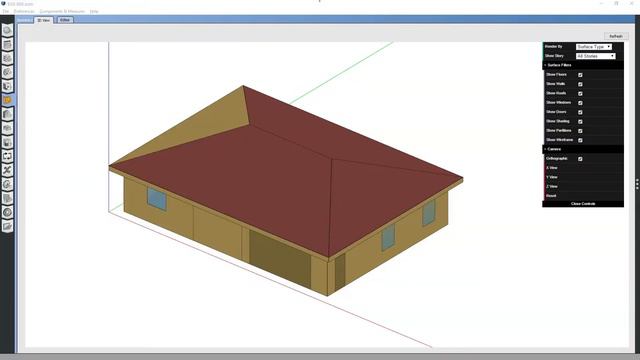Open the Run Simulation tab icon

click(7, 212)
